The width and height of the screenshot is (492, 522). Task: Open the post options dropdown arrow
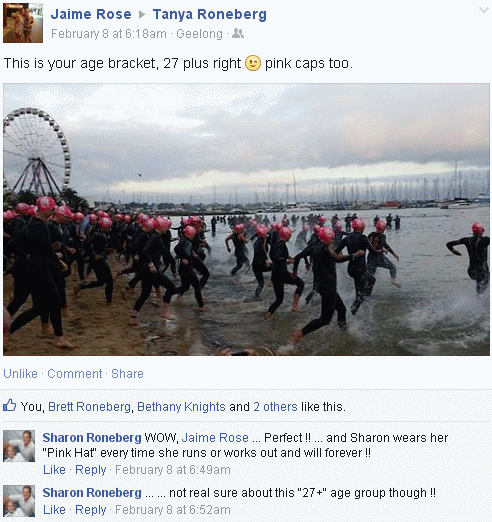click(483, 10)
